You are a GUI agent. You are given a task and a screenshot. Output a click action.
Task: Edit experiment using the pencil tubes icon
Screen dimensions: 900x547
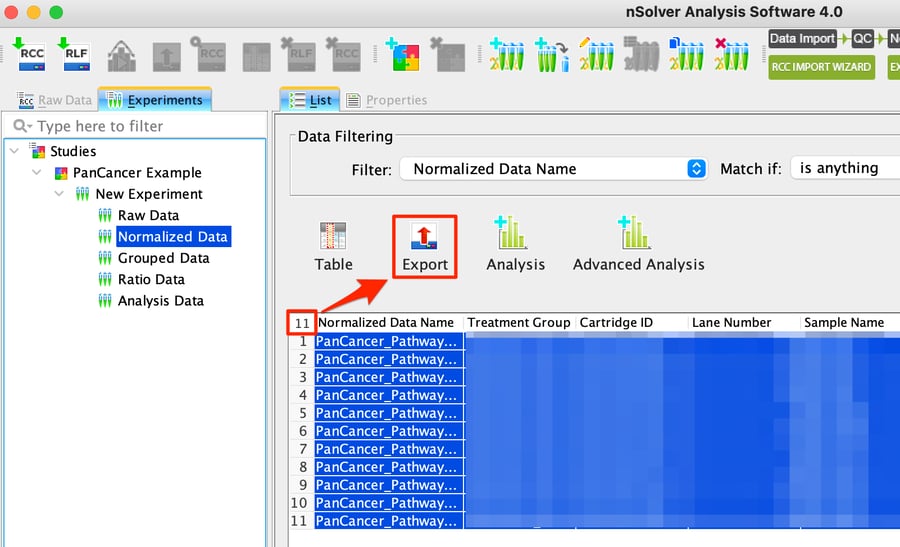pyautogui.click(x=596, y=54)
